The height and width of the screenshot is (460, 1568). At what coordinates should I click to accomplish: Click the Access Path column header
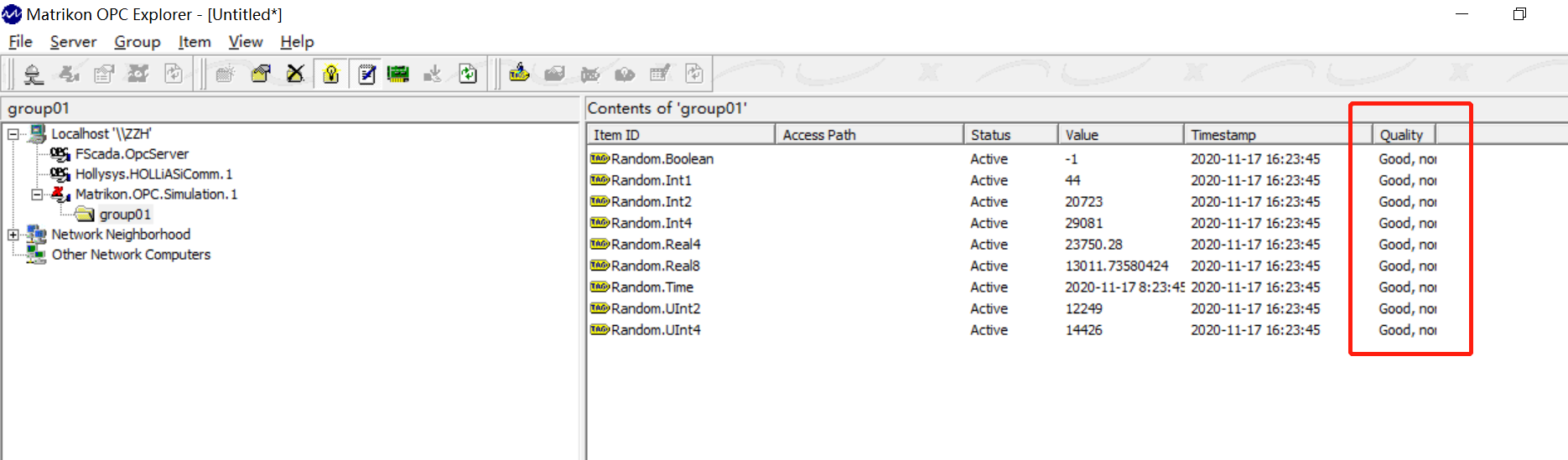point(870,135)
